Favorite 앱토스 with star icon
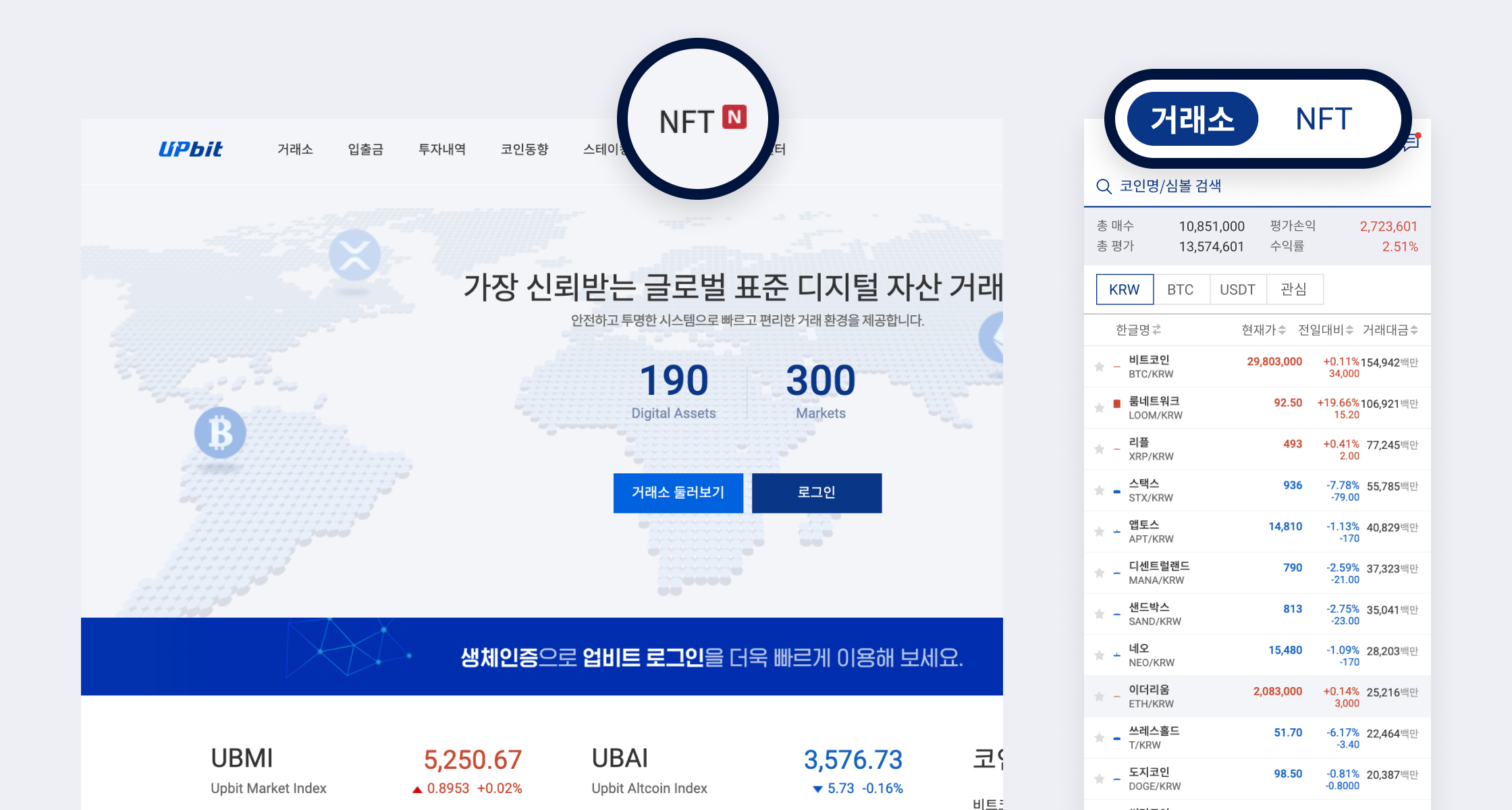Viewport: 1512px width, 810px height. (1100, 531)
